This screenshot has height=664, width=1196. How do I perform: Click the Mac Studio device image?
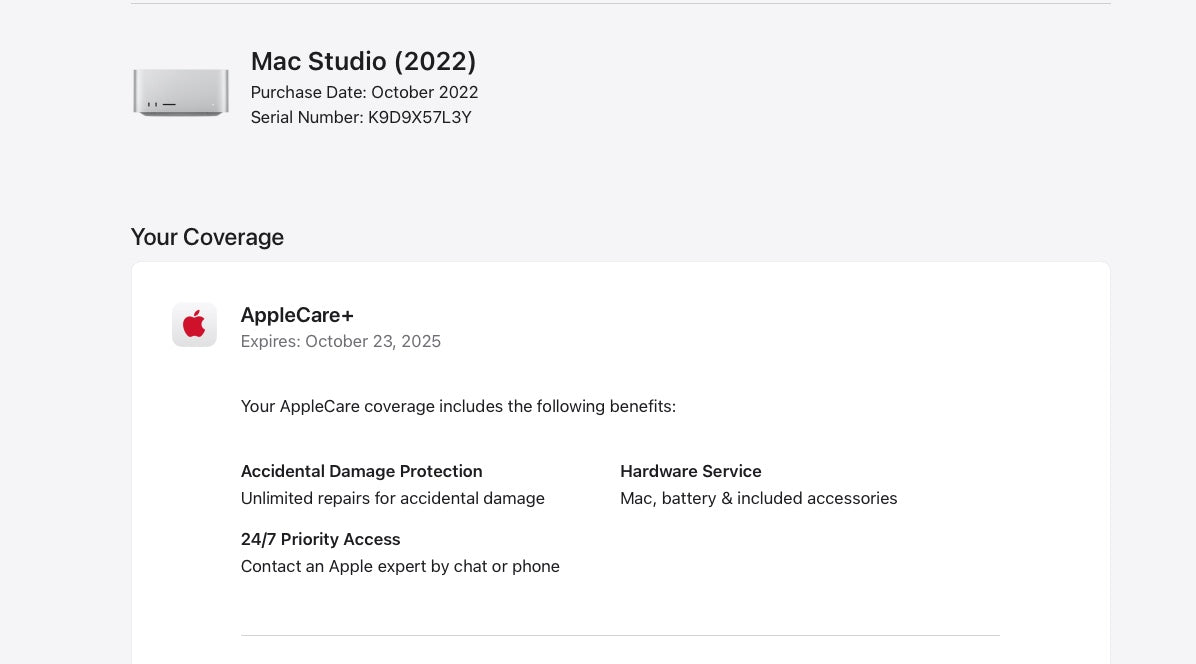[181, 92]
